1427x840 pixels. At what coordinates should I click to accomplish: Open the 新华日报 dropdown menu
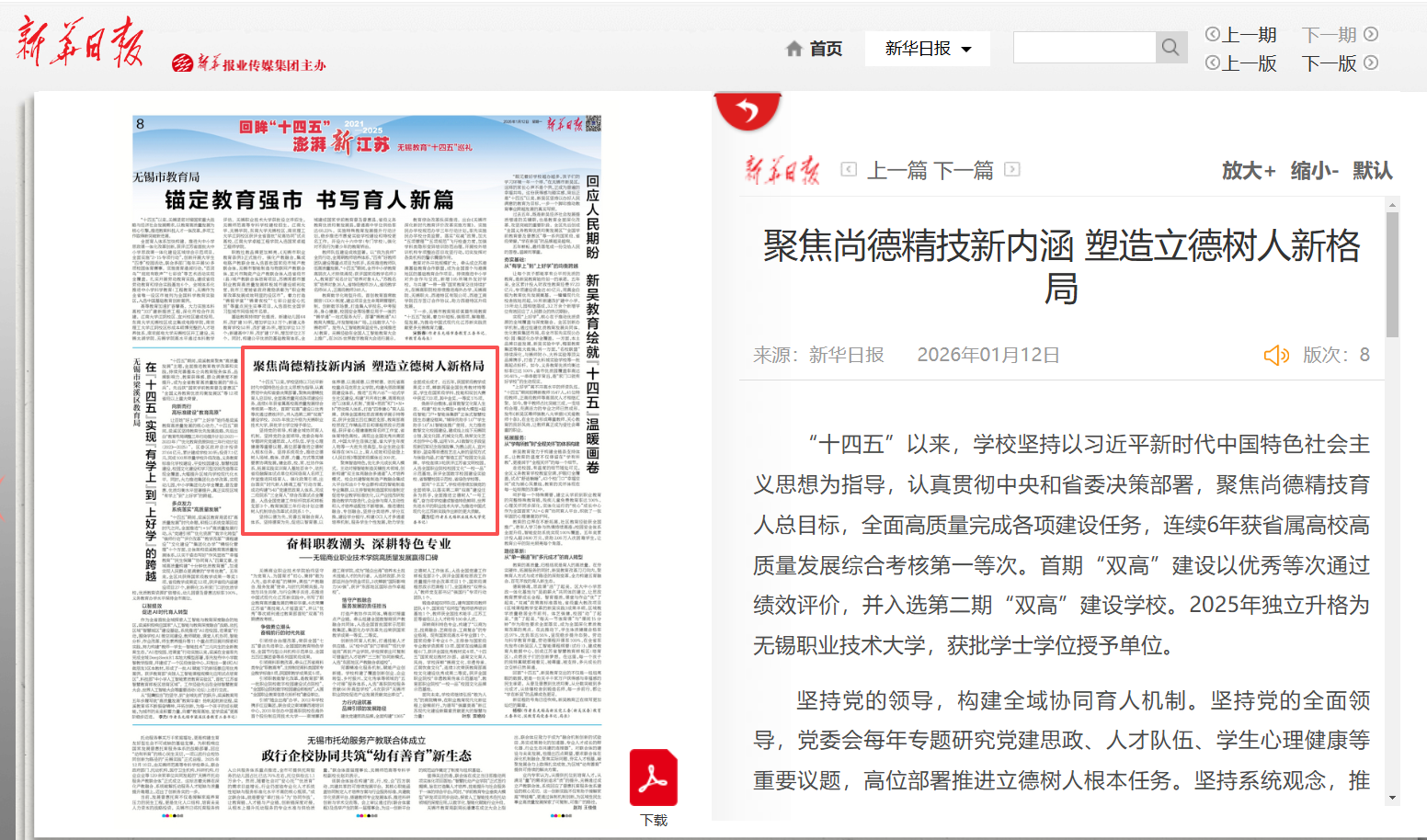pyautogui.click(x=927, y=49)
